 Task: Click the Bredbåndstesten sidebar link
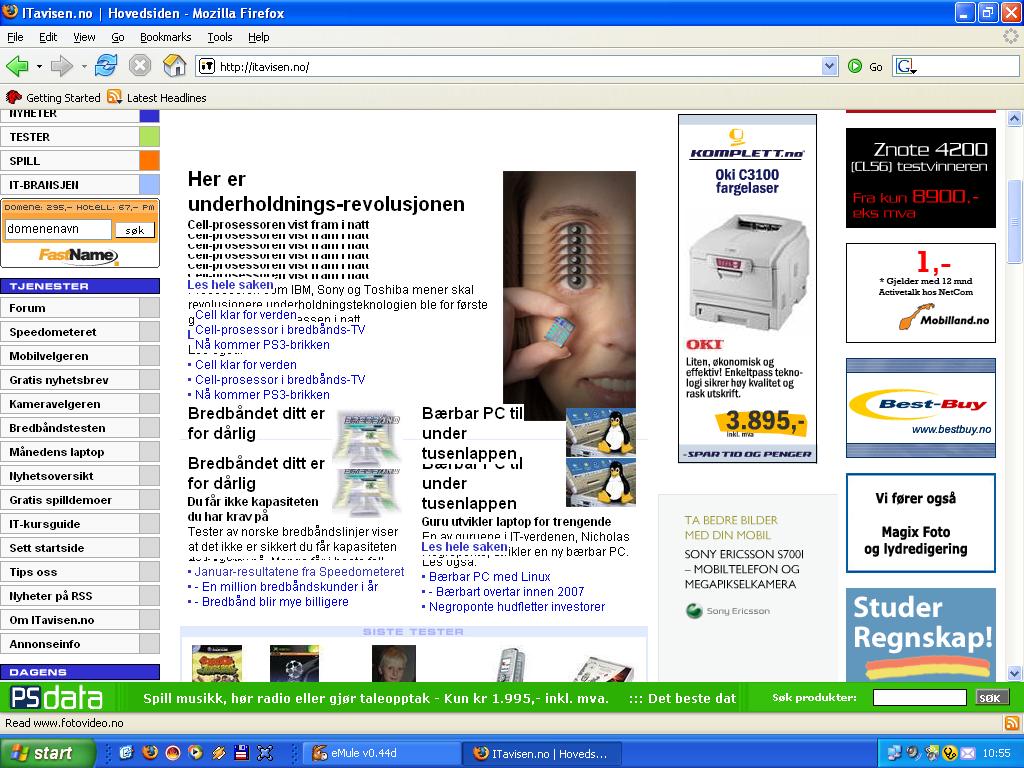coord(80,428)
